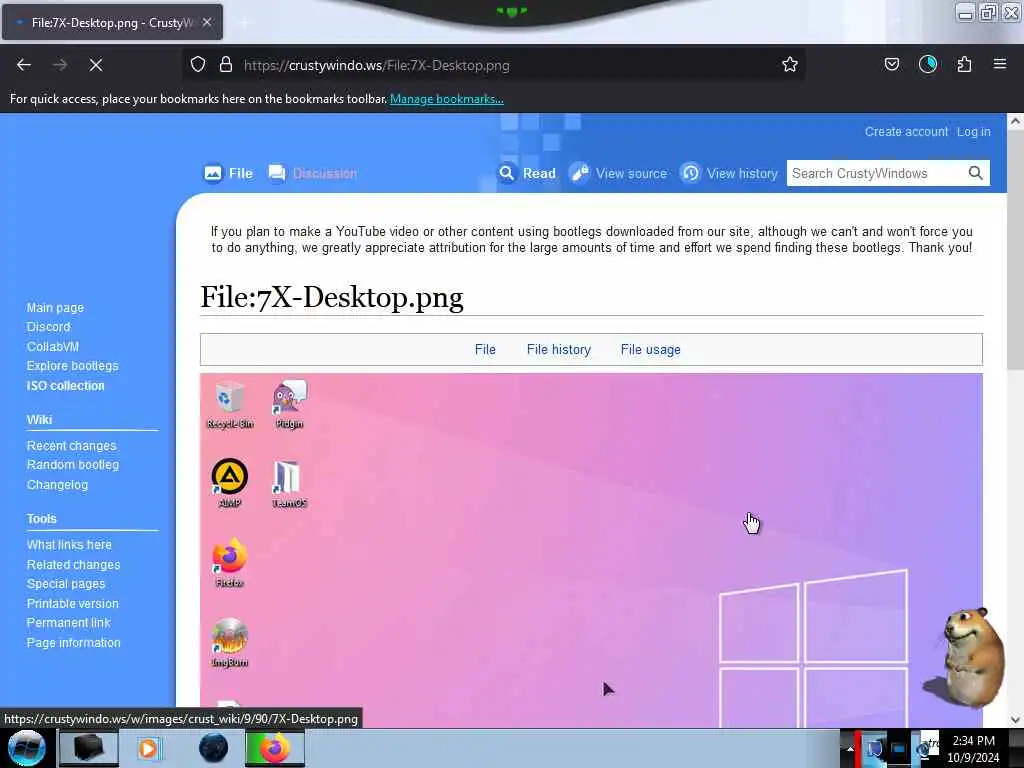Open Recent changes in sidebar
Screen dimensions: 1024x768
coord(71,446)
